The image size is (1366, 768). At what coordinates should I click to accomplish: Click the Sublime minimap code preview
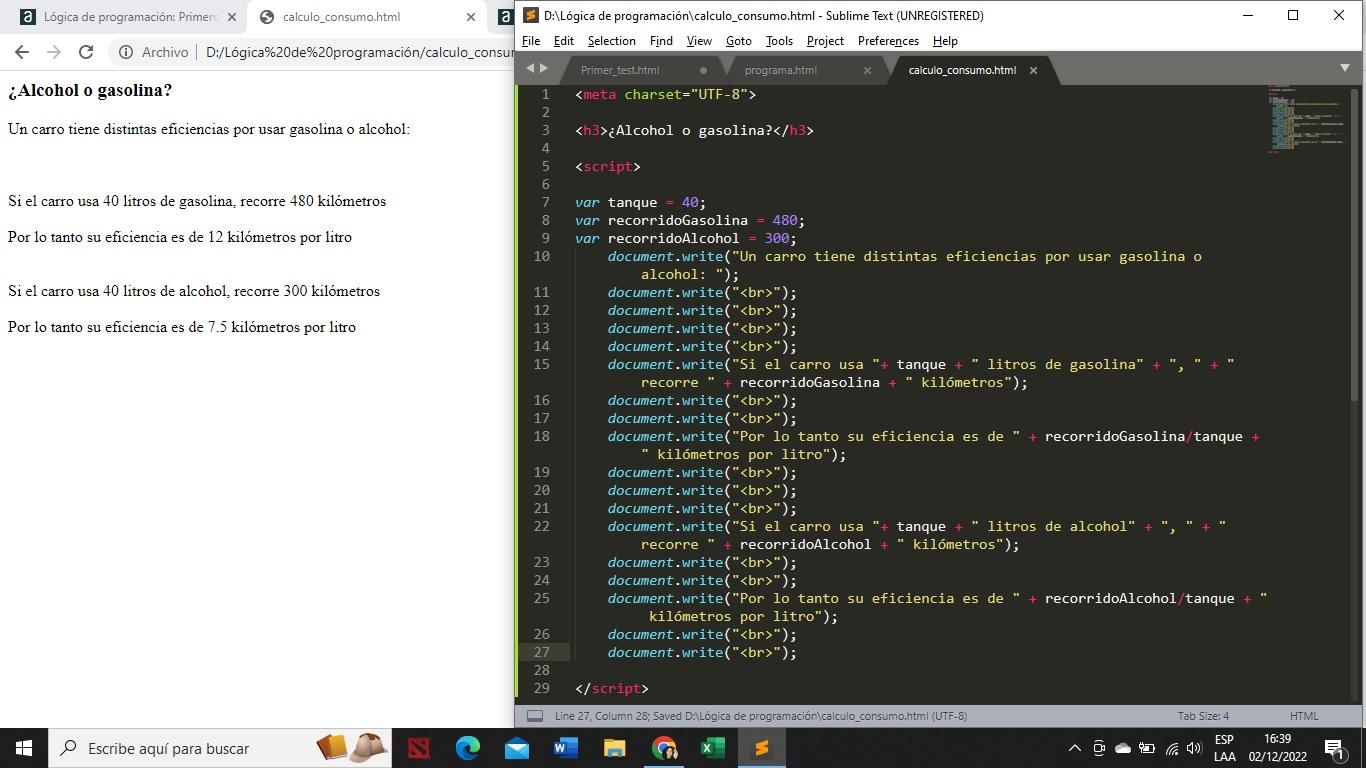click(x=1305, y=119)
